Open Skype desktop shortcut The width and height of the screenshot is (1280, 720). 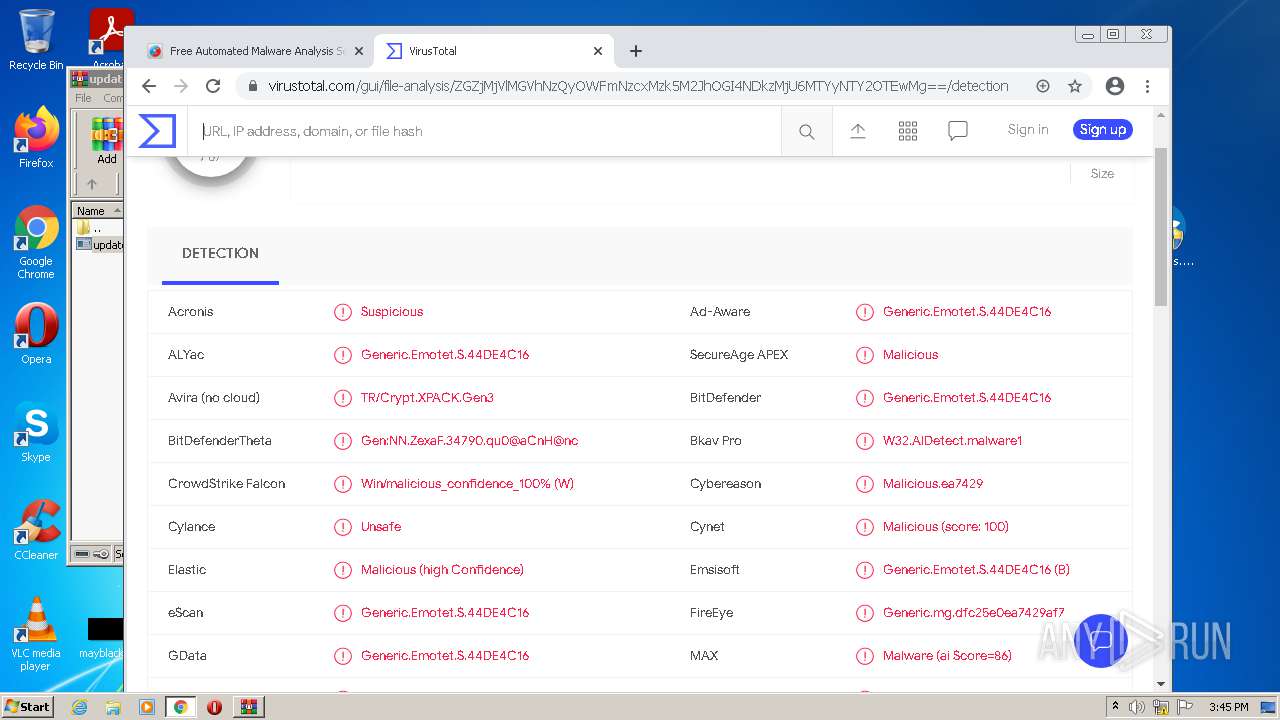36,432
